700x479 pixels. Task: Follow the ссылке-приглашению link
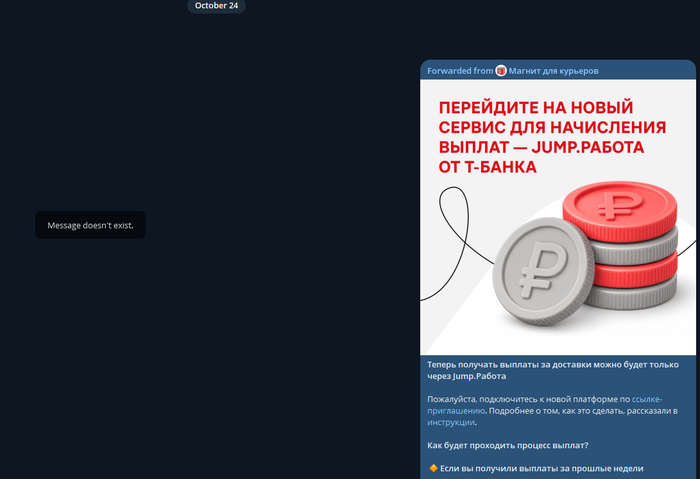[x=545, y=405]
